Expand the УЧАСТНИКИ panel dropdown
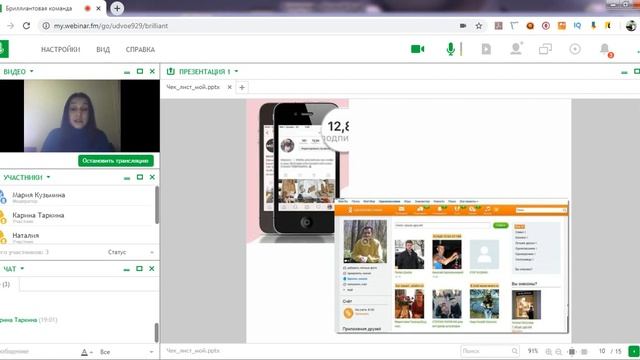Image resolution: width=640 pixels, height=360 pixels. click(x=48, y=177)
